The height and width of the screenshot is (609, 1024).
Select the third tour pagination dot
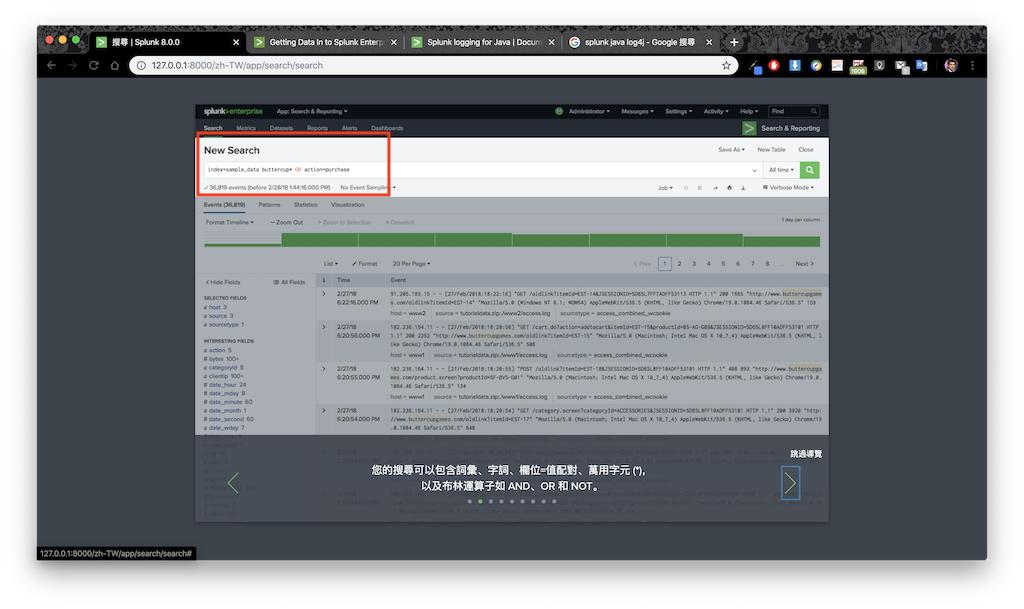(490, 501)
